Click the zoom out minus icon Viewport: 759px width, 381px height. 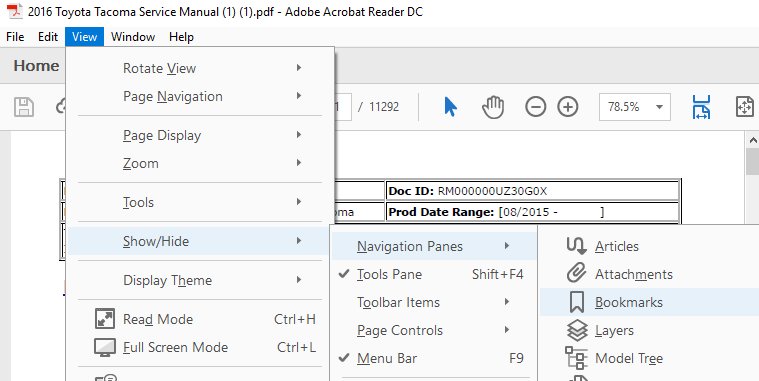coord(535,107)
